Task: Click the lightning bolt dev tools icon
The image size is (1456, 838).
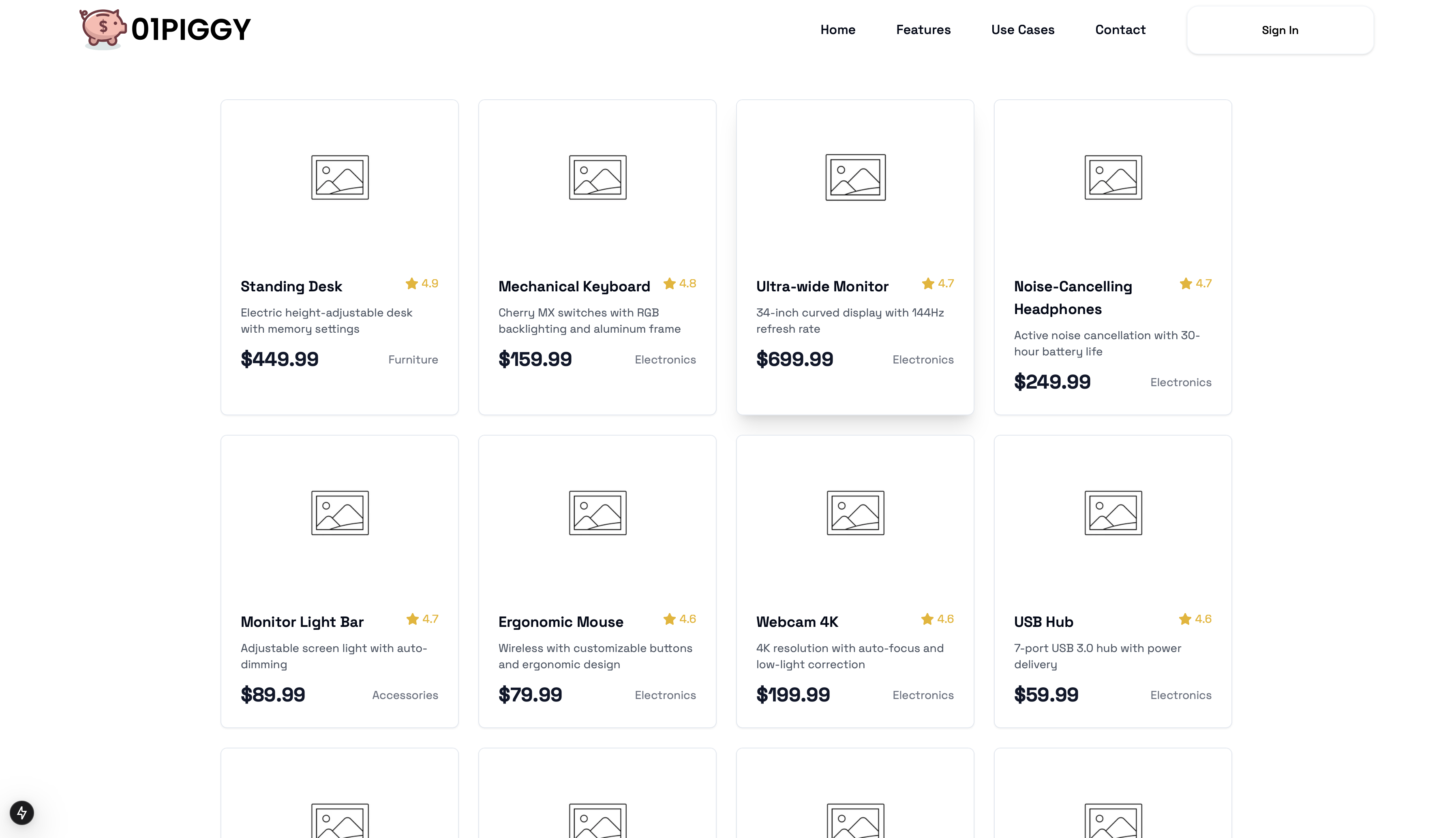Action: tap(22, 812)
